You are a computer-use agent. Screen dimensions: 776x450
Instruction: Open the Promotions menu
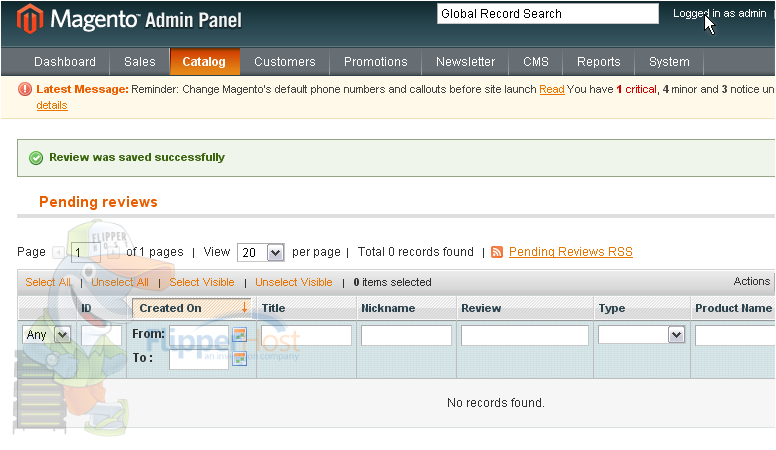click(x=376, y=62)
